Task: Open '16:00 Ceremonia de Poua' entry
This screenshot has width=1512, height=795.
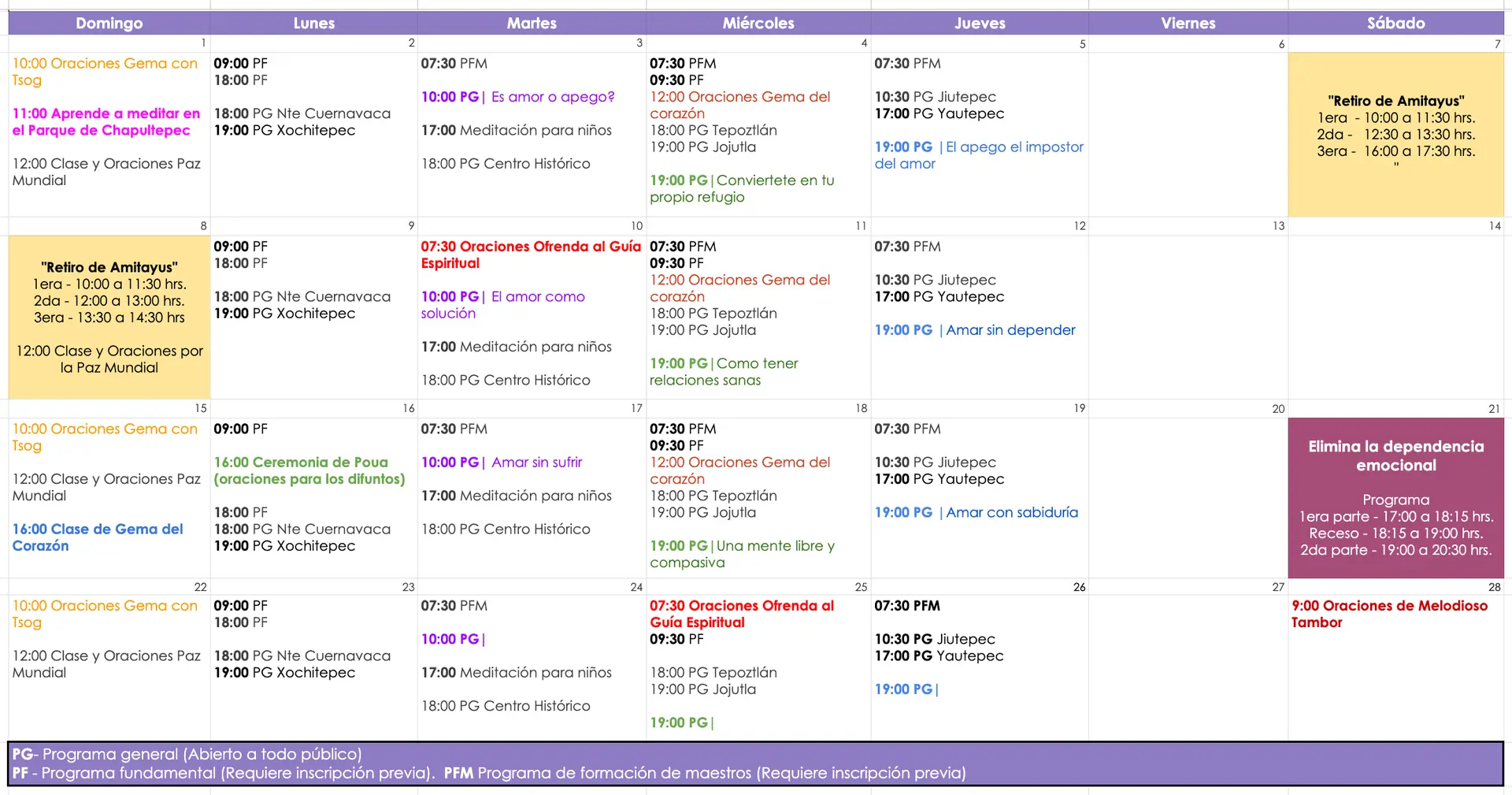Action: coord(309,470)
